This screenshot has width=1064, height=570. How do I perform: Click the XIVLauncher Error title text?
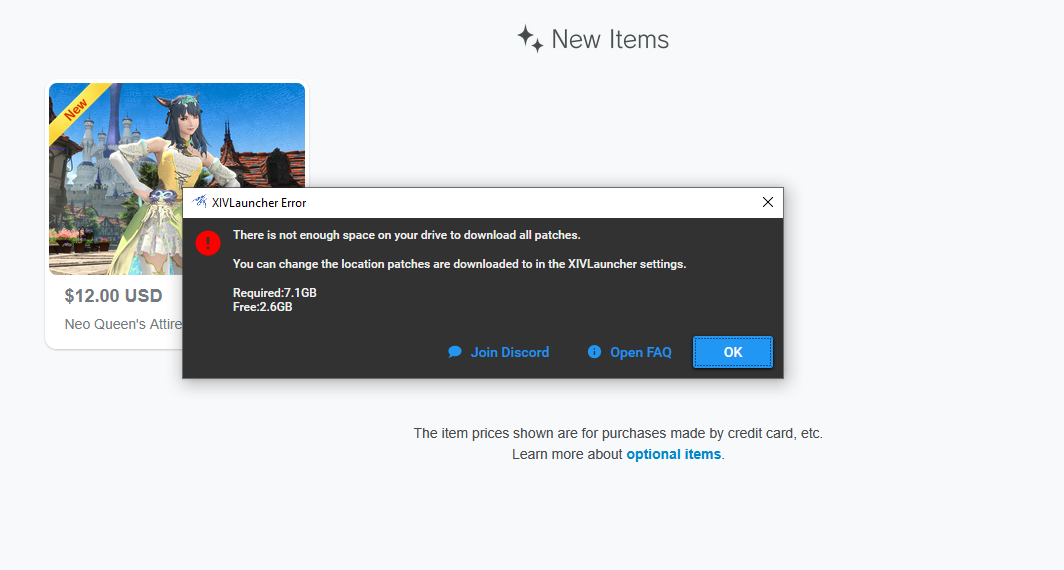tap(259, 203)
